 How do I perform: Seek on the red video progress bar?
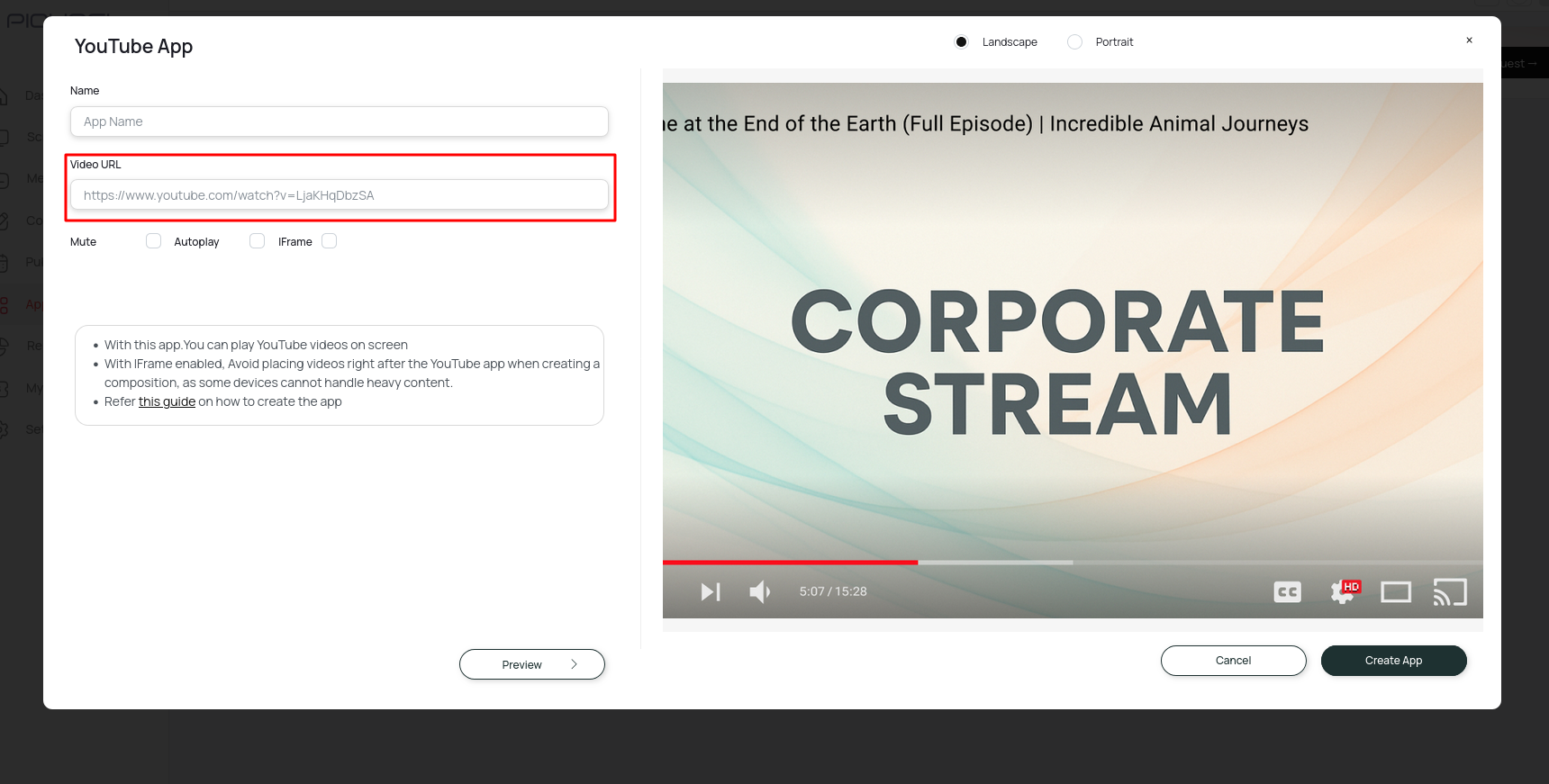(x=790, y=562)
